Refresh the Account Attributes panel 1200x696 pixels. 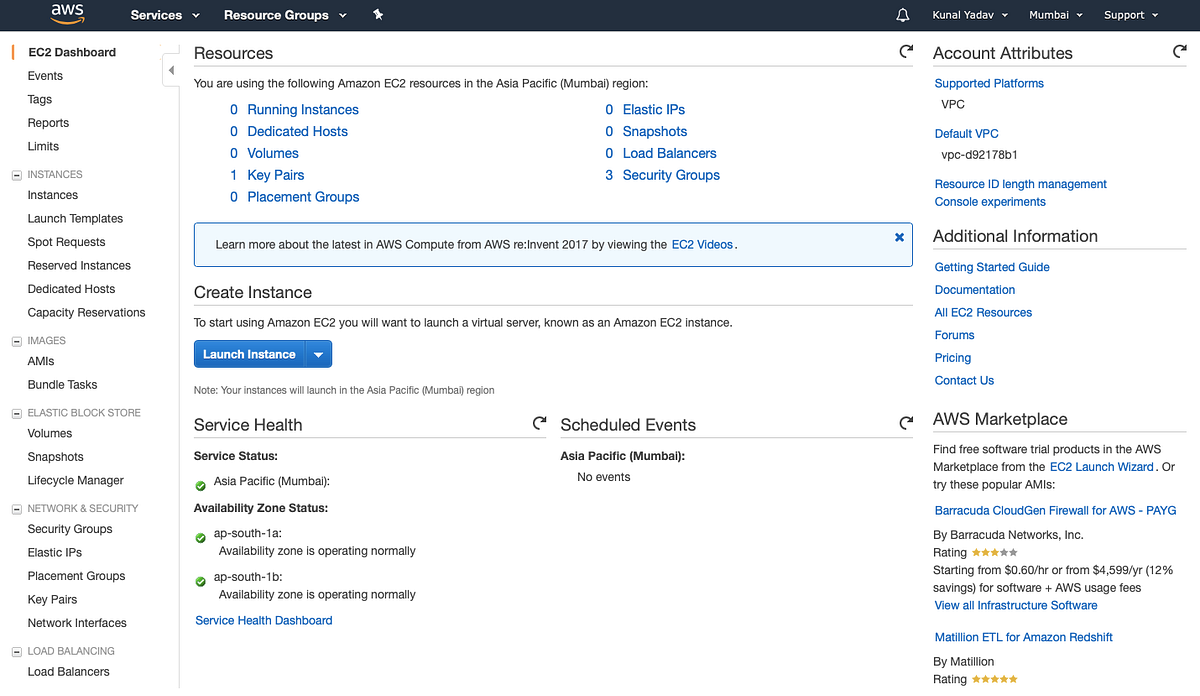[1179, 51]
